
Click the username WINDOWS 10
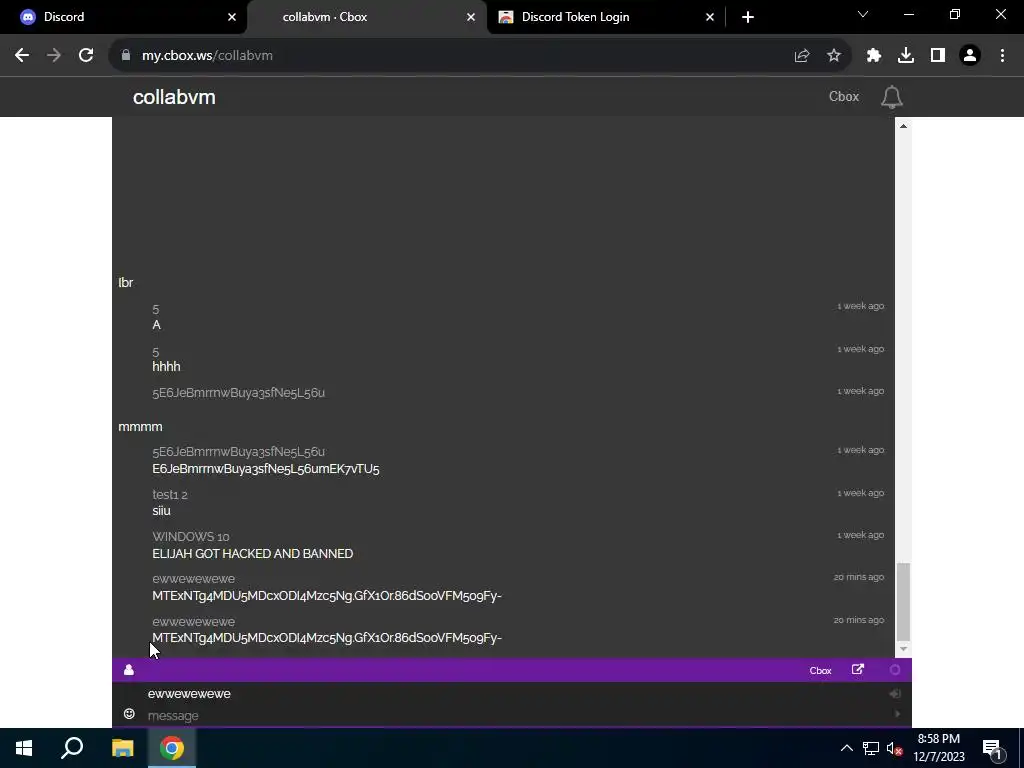tap(191, 537)
